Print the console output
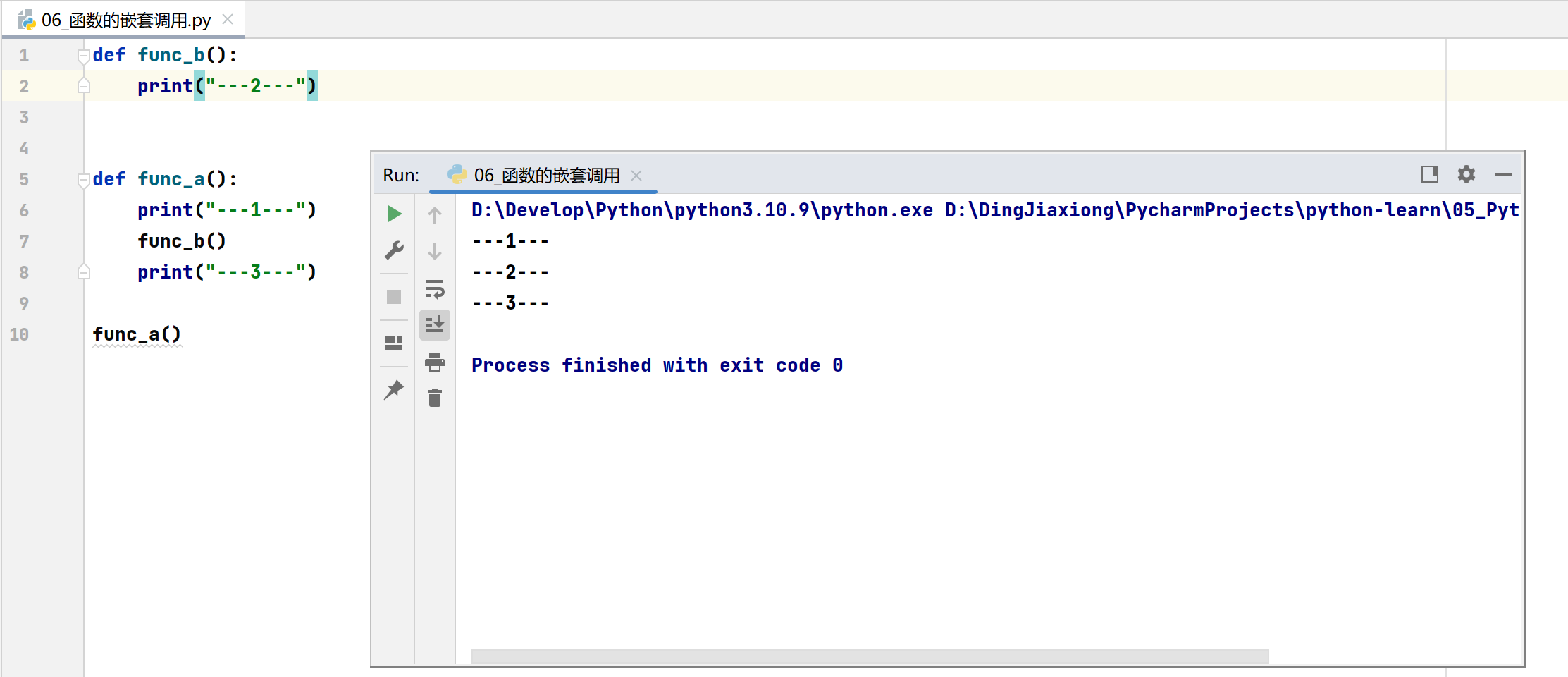 point(435,362)
